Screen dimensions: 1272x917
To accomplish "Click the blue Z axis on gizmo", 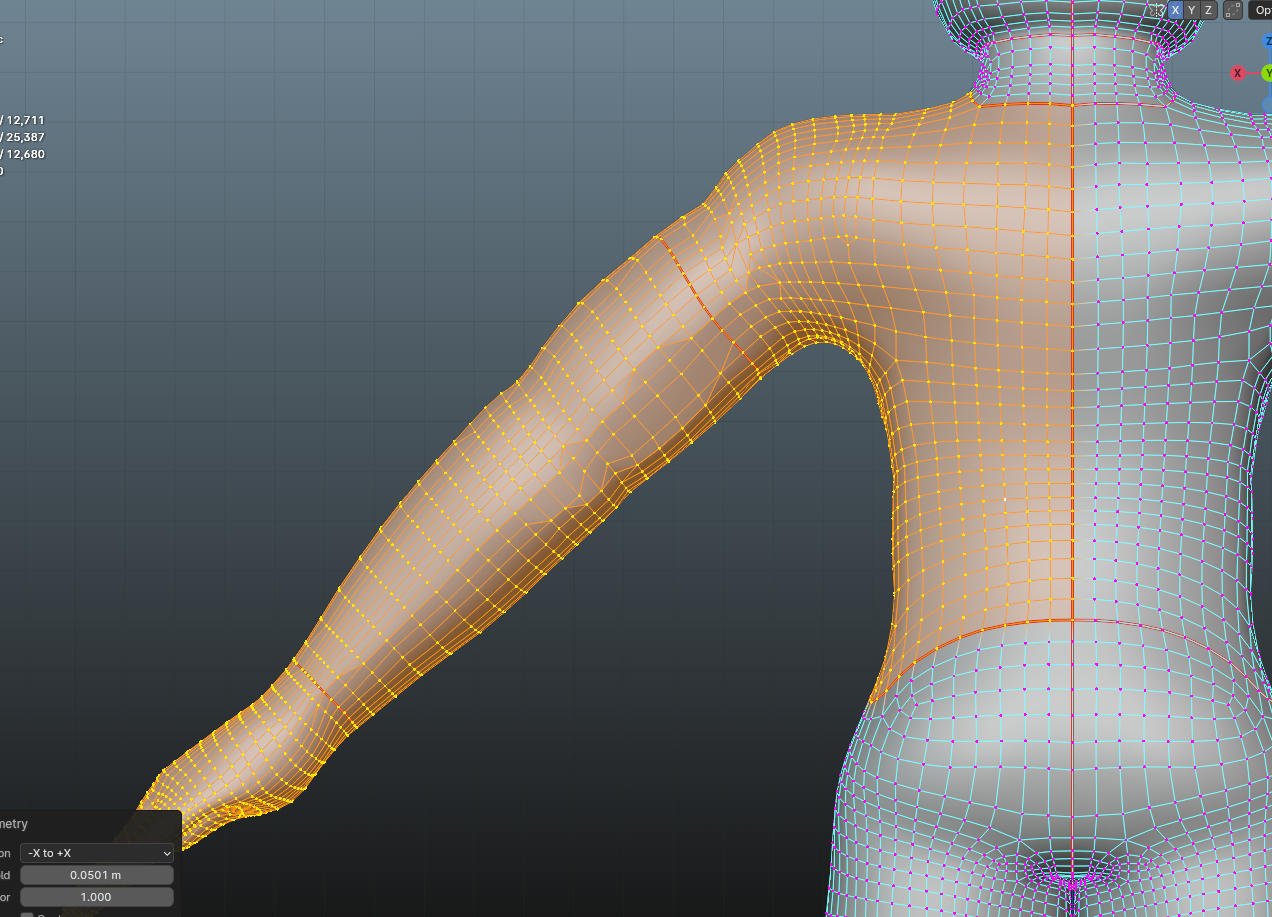I will pyautogui.click(x=1268, y=42).
